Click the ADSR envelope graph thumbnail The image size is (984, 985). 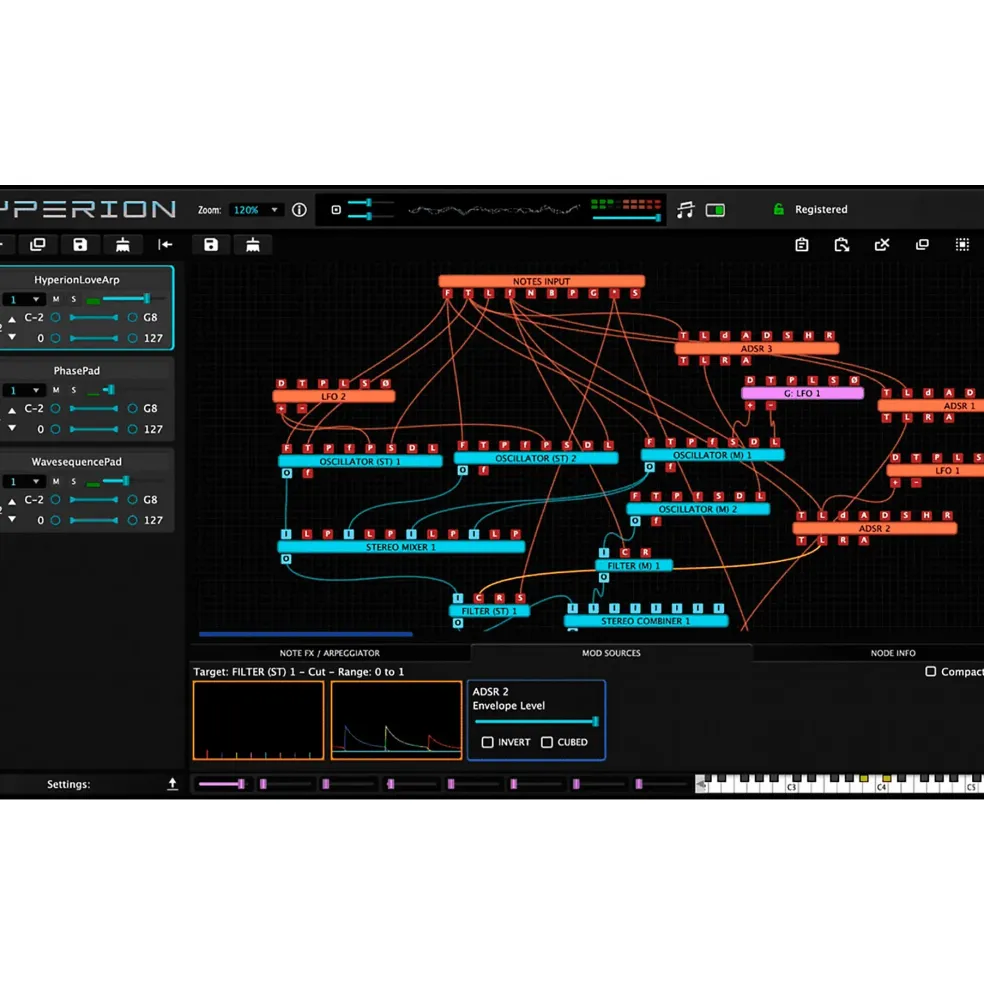[x=396, y=721]
